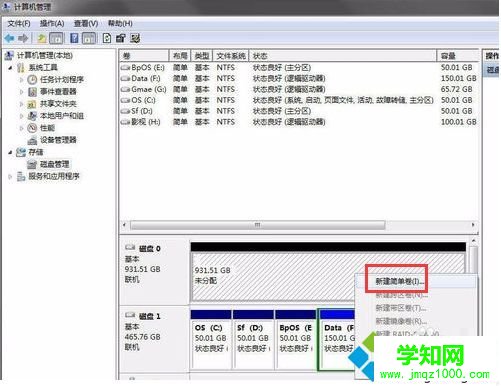Select the Sf (D:) volume row
This screenshot has height=386, width=501.
click(299, 111)
